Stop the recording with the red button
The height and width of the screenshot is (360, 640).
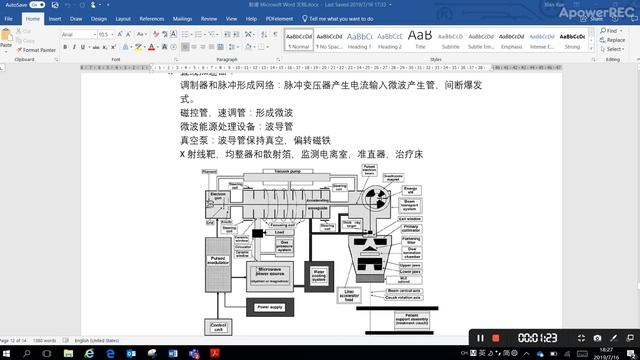tap(496, 338)
